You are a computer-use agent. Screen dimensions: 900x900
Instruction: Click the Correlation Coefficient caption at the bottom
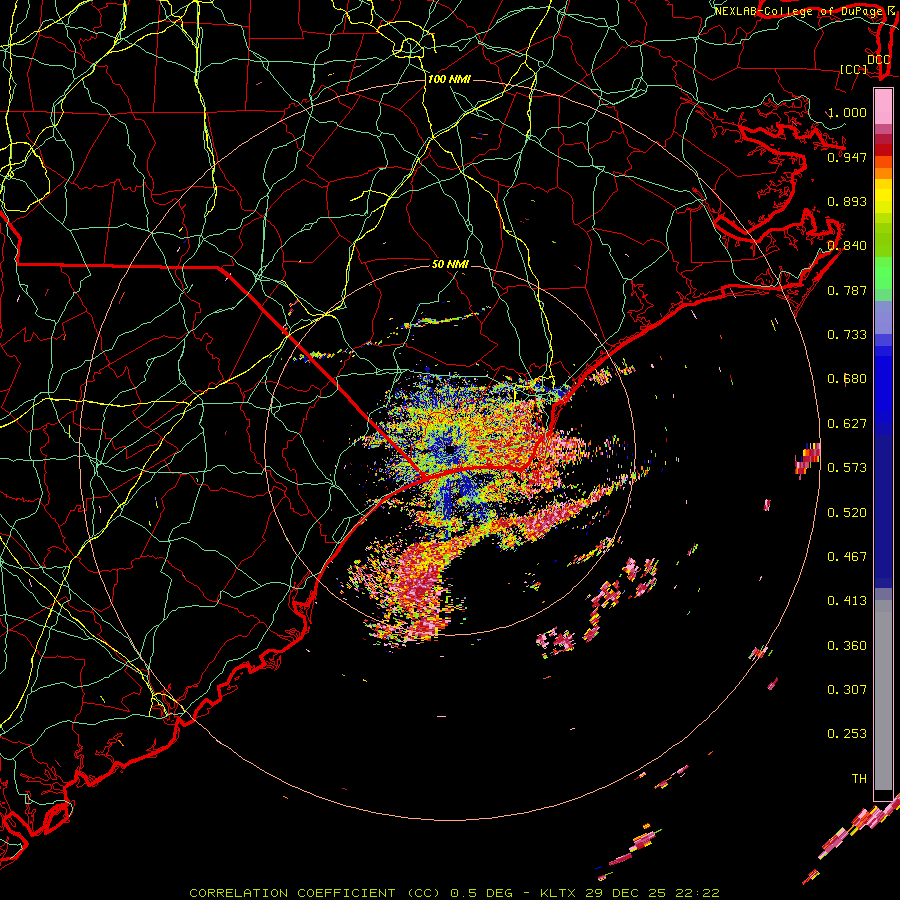pyautogui.click(x=454, y=893)
